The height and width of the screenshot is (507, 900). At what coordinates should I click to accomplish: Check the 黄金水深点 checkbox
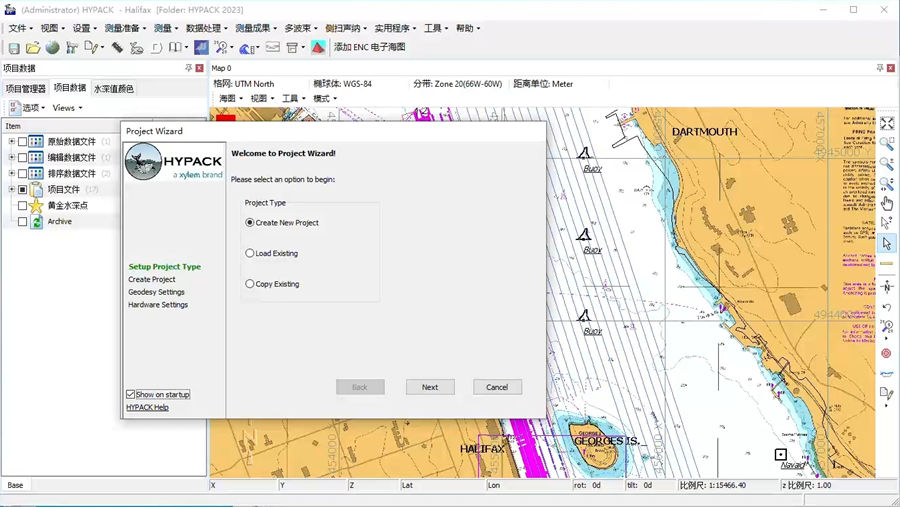tap(22, 205)
